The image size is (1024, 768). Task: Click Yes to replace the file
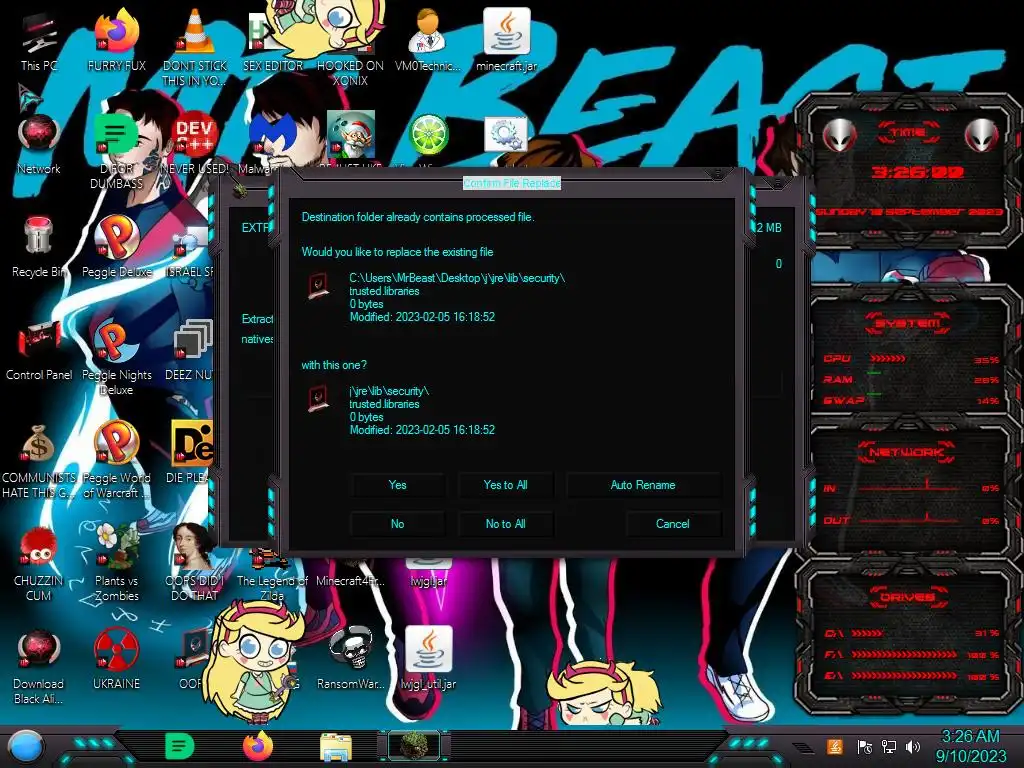tap(397, 485)
